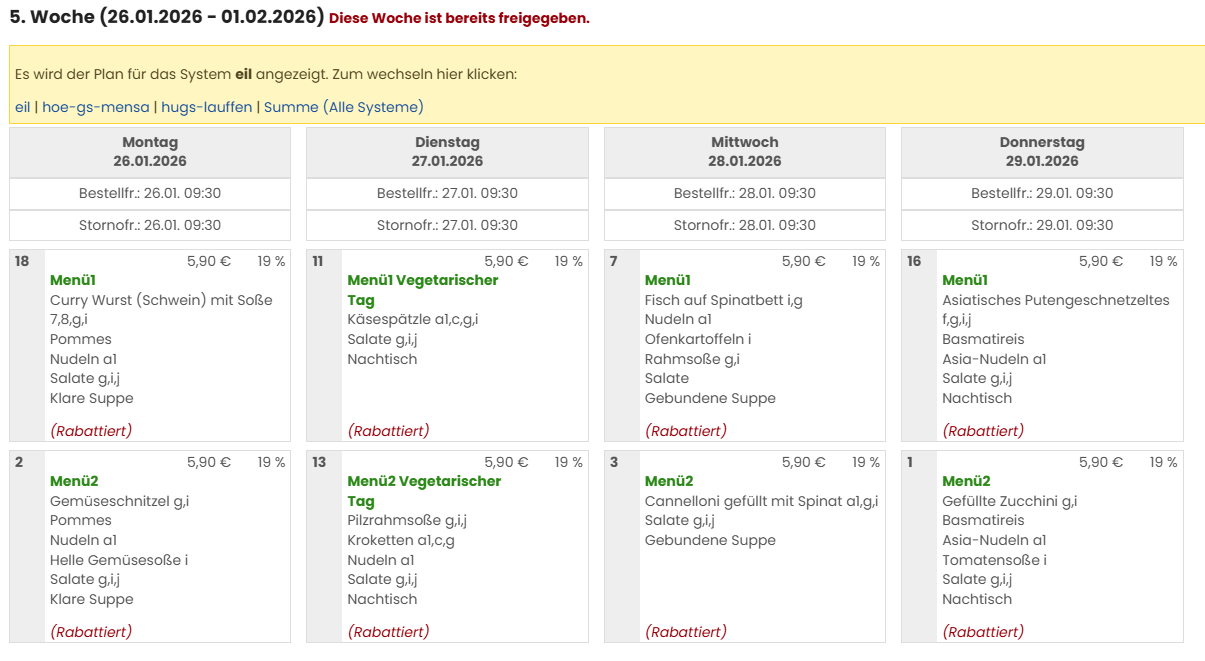Click the Donnerstag 29.01.2026 day header
This screenshot has width=1205, height=661.
tap(1042, 152)
